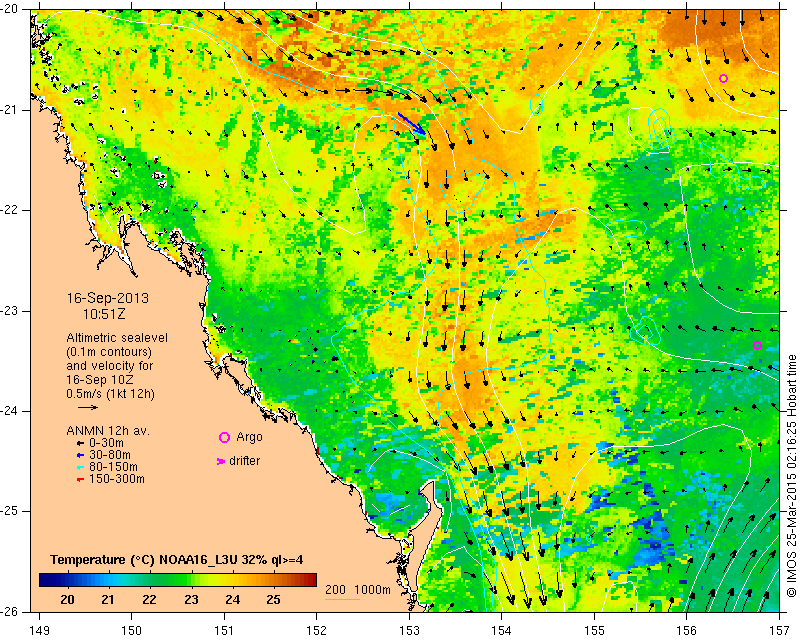Click the 'Temperature (°C) NOAA16_L3U 32% ql>=4' title
This screenshot has width=800, height=640.
(177, 560)
